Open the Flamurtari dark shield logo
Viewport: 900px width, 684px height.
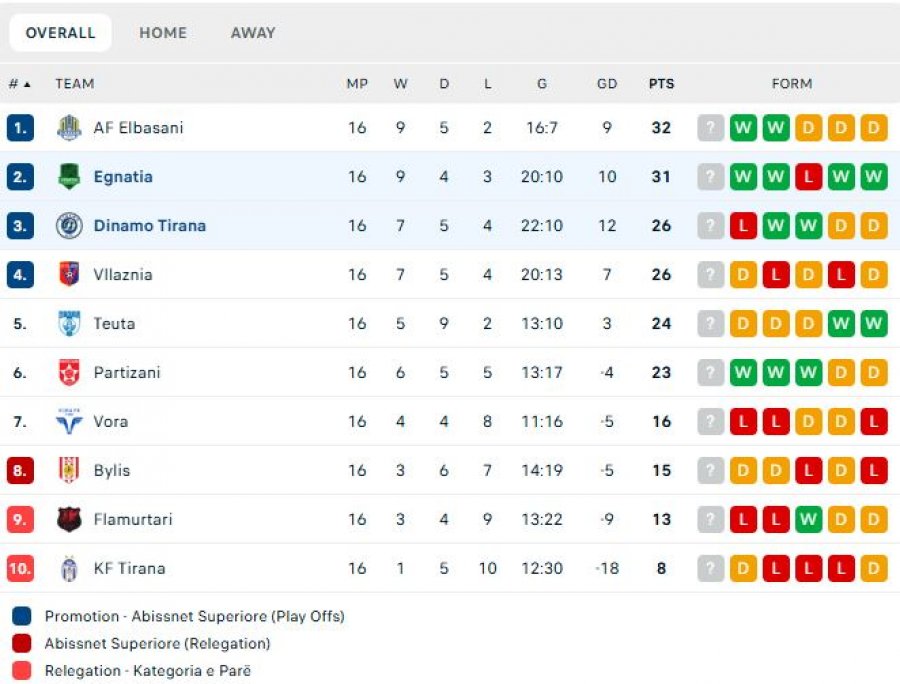click(x=69, y=519)
